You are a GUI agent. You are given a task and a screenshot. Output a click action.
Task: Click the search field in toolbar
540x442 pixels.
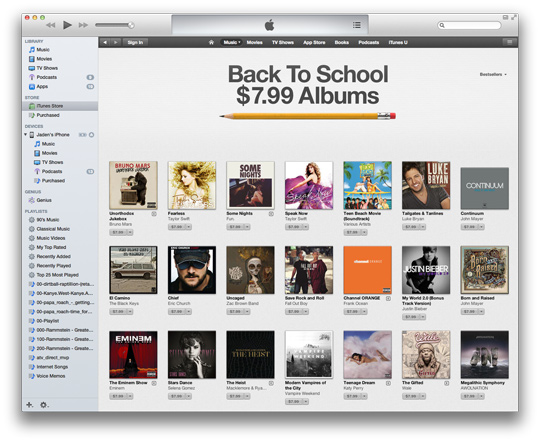[469, 25]
